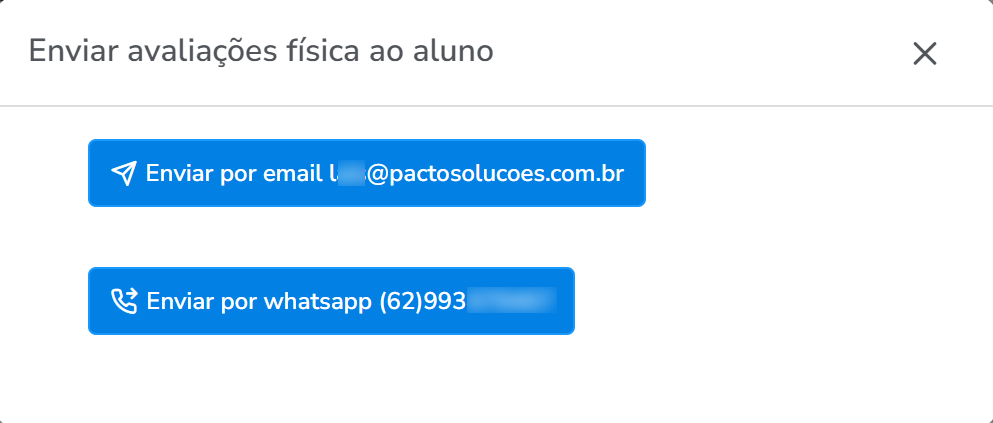The image size is (993, 423).
Task: Click the horizontal divider below the header
Action: 496,106
